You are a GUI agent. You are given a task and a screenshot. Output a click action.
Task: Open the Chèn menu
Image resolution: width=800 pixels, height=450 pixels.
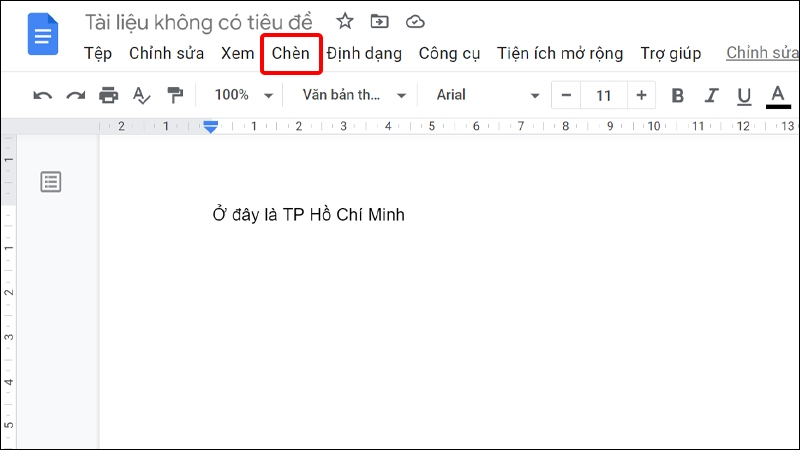pos(291,54)
